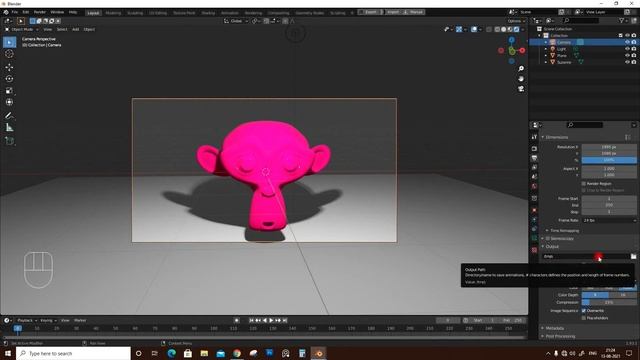Jump to the timeline end frame
Screen dimensions: 640x360
[x=285, y=320]
